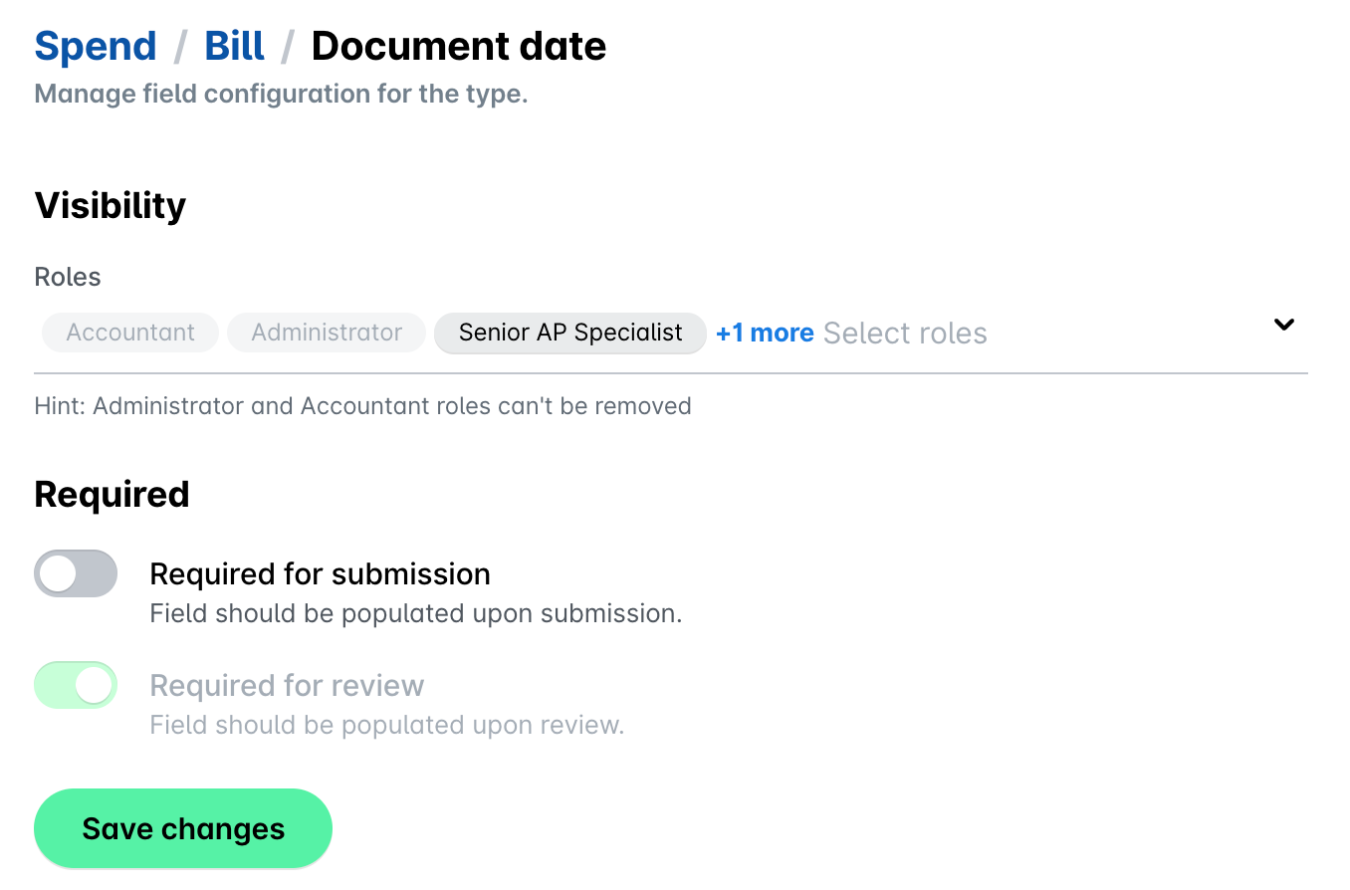
Task: Click the 'Manage field configuration for the type.' subtitle
Action: (281, 95)
